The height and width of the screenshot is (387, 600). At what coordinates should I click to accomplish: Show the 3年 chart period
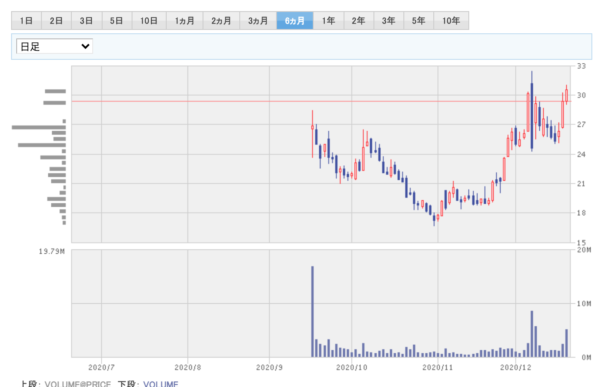388,21
